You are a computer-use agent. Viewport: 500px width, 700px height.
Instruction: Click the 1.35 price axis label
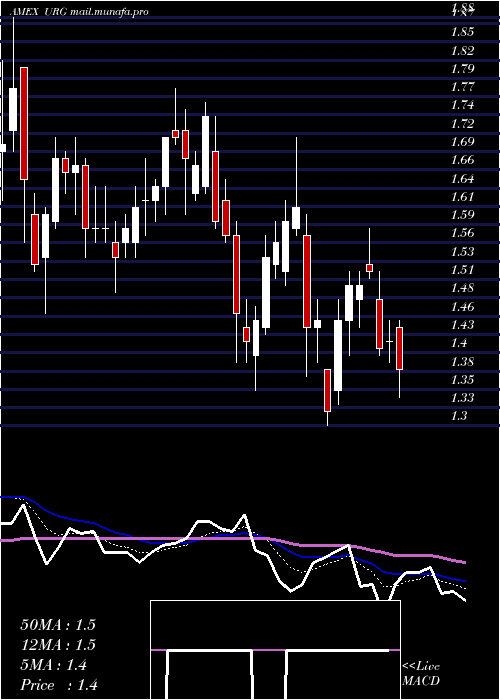(462, 379)
